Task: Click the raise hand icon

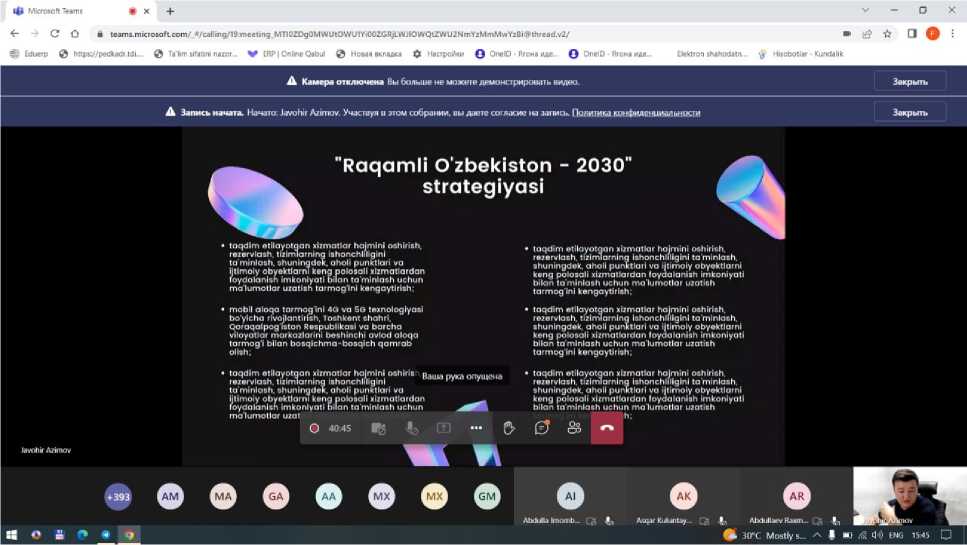Action: click(x=509, y=428)
